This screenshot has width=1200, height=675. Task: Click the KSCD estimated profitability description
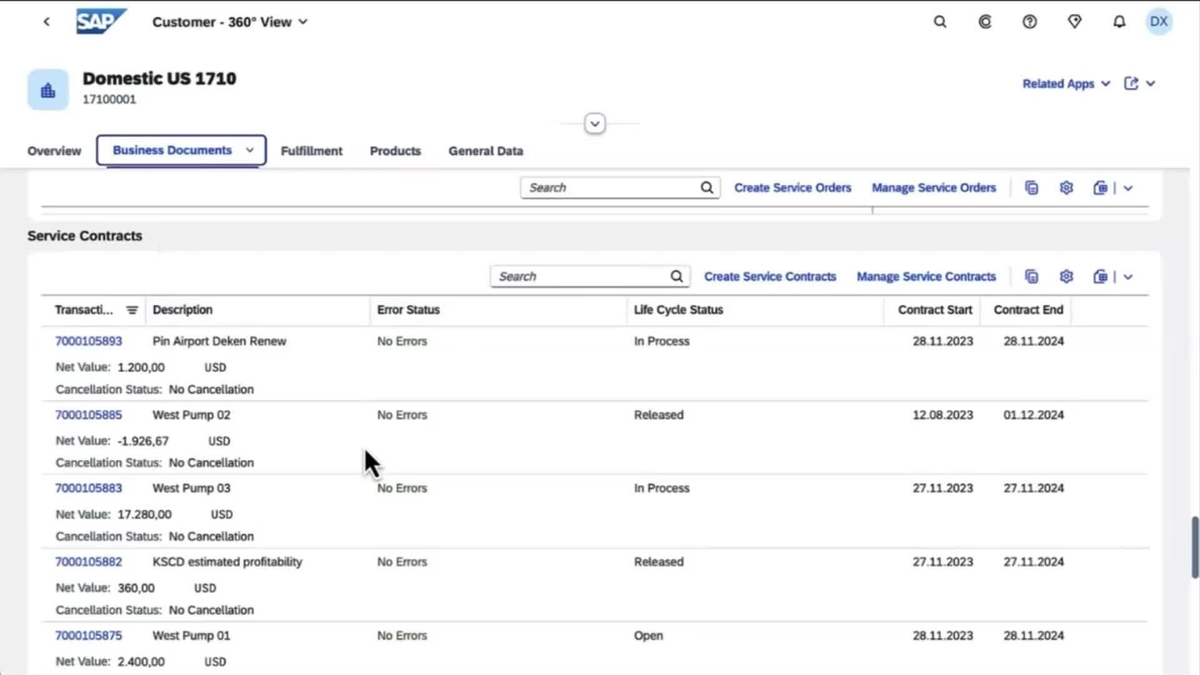[227, 562]
